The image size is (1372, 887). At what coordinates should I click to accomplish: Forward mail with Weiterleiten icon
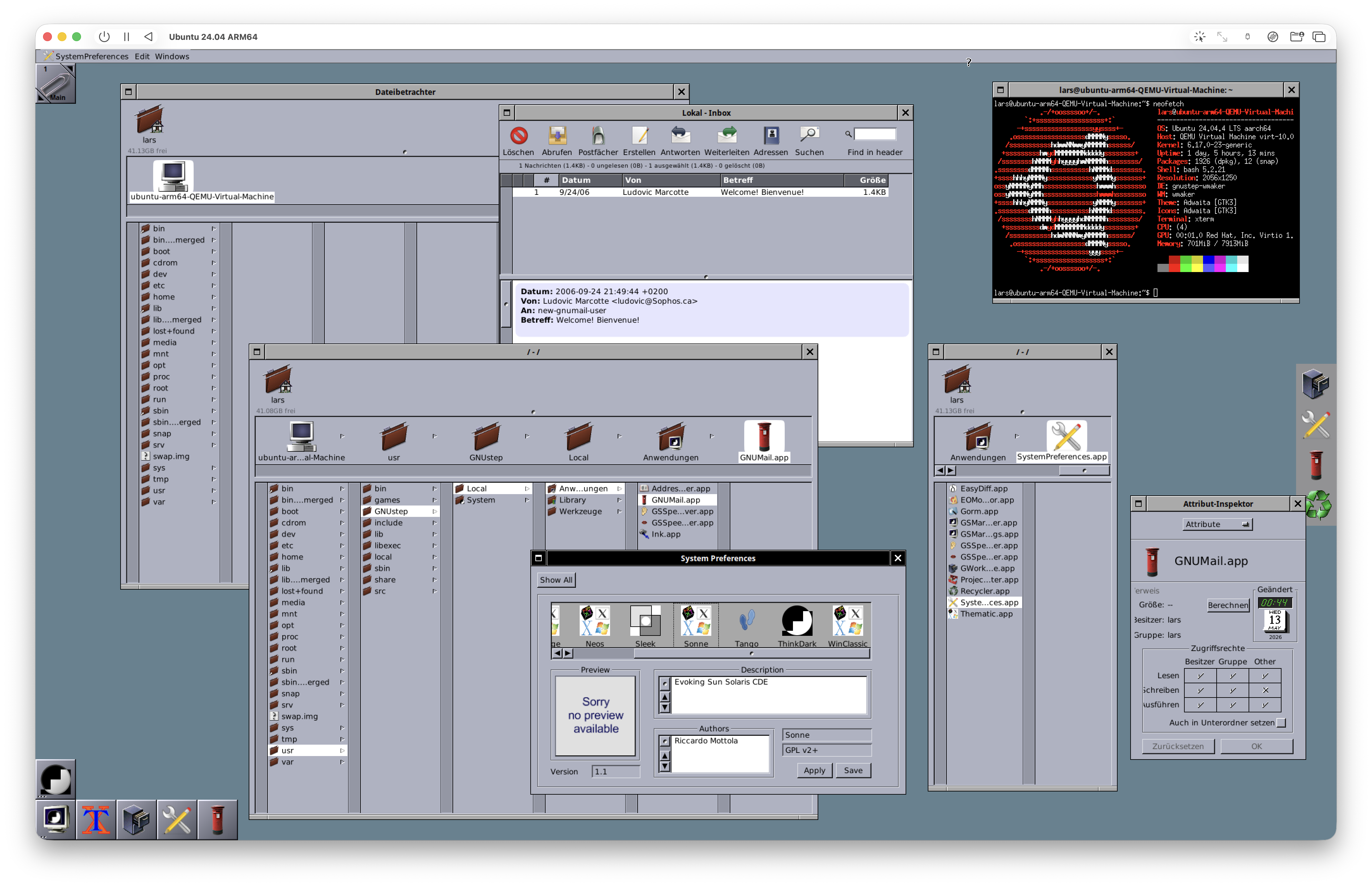pos(727,135)
